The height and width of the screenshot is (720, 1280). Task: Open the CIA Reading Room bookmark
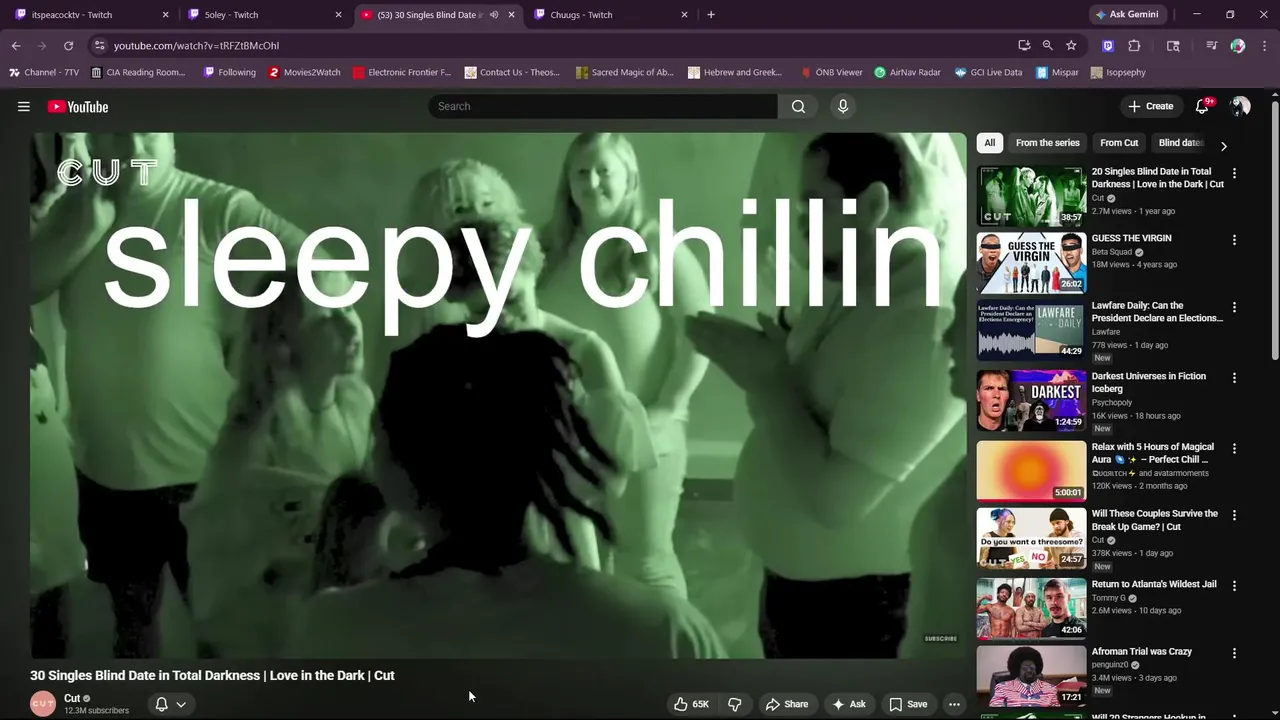[x=138, y=72]
